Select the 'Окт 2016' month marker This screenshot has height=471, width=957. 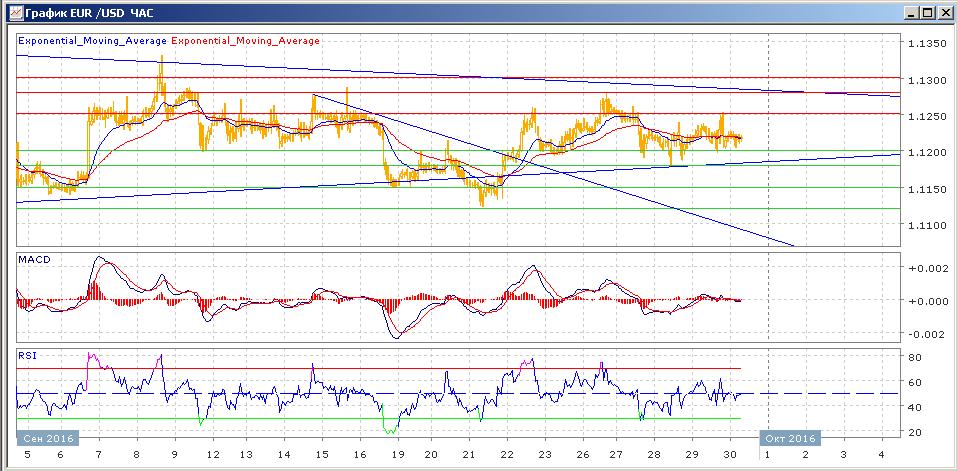point(790,438)
